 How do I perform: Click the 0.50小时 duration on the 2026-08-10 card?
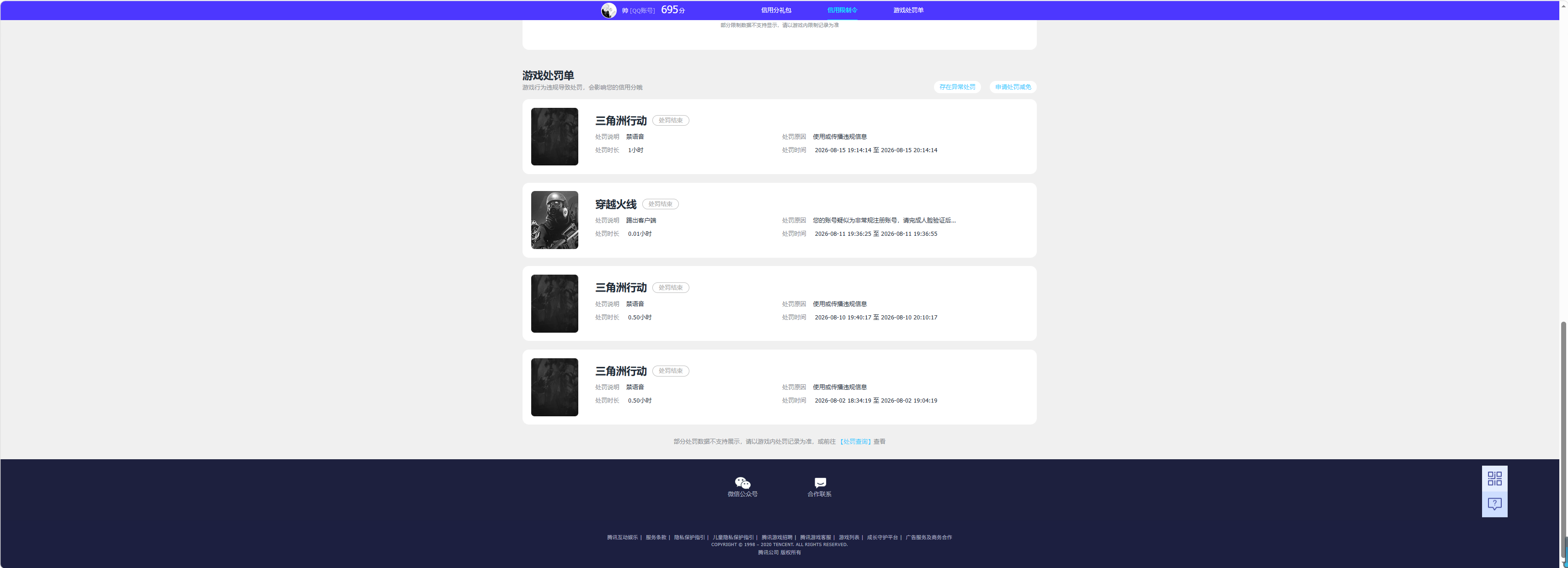click(640, 318)
